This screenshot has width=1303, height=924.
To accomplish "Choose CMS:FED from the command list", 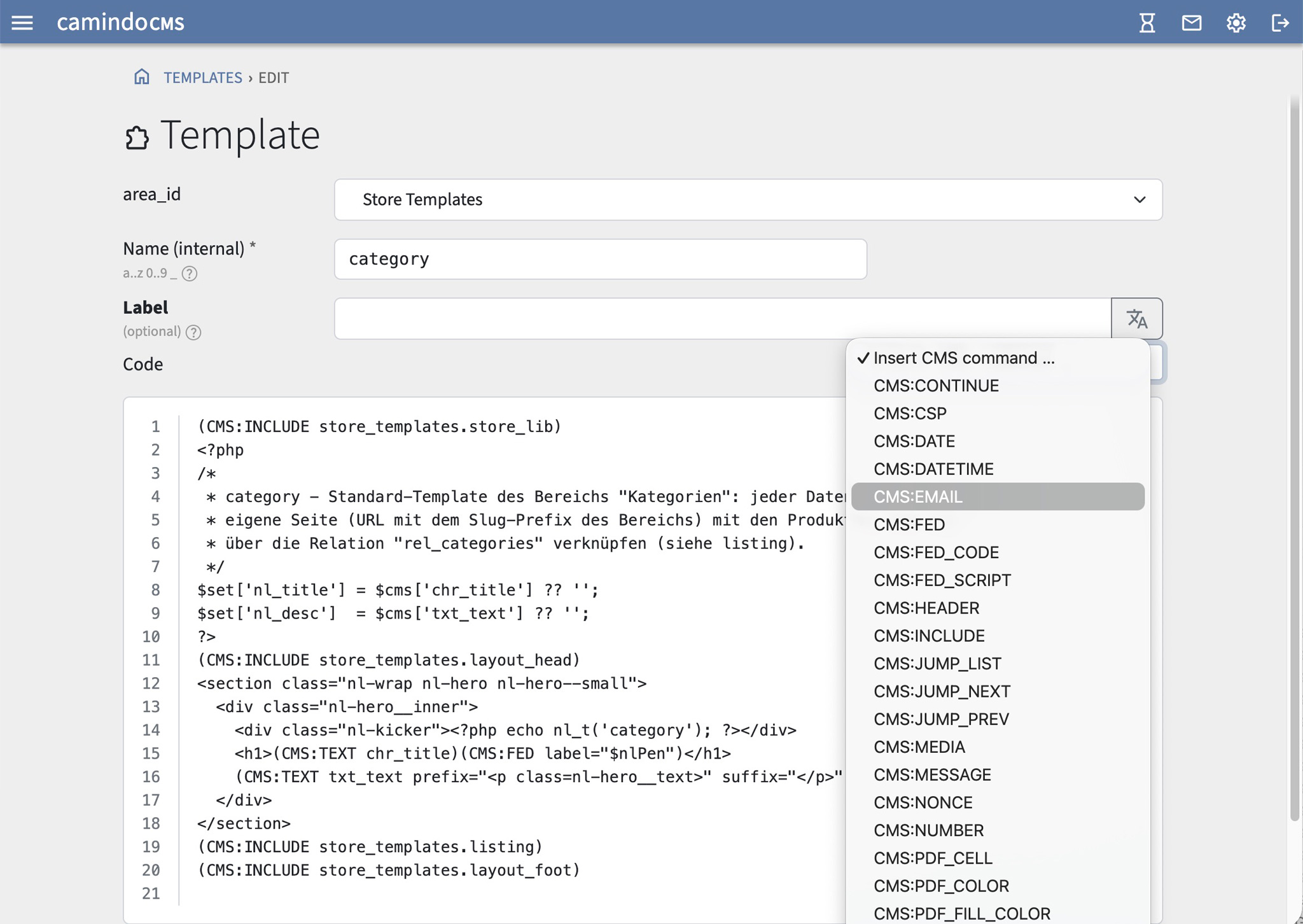I will coord(998,524).
